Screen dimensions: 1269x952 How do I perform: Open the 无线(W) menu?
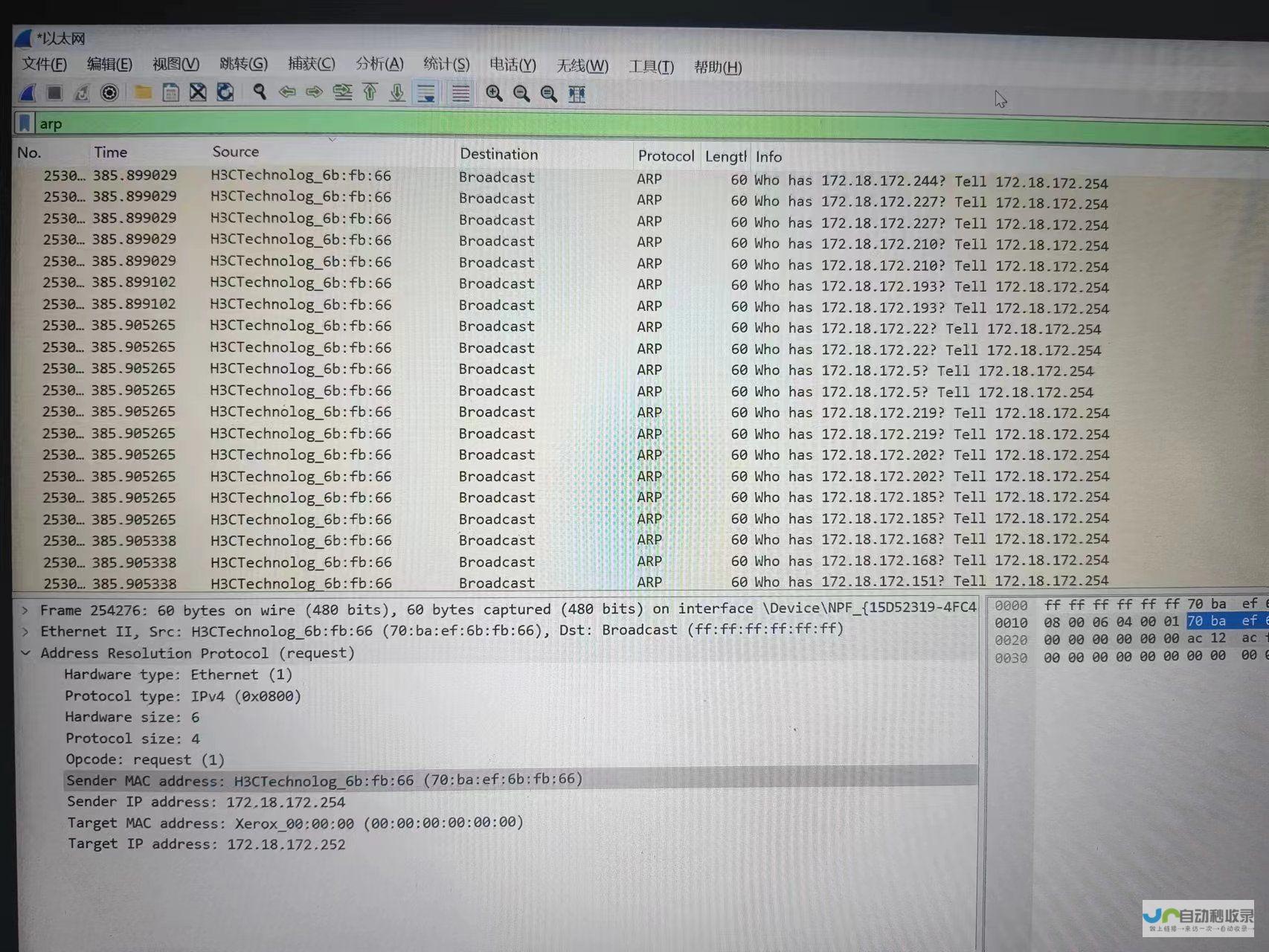coord(582,66)
